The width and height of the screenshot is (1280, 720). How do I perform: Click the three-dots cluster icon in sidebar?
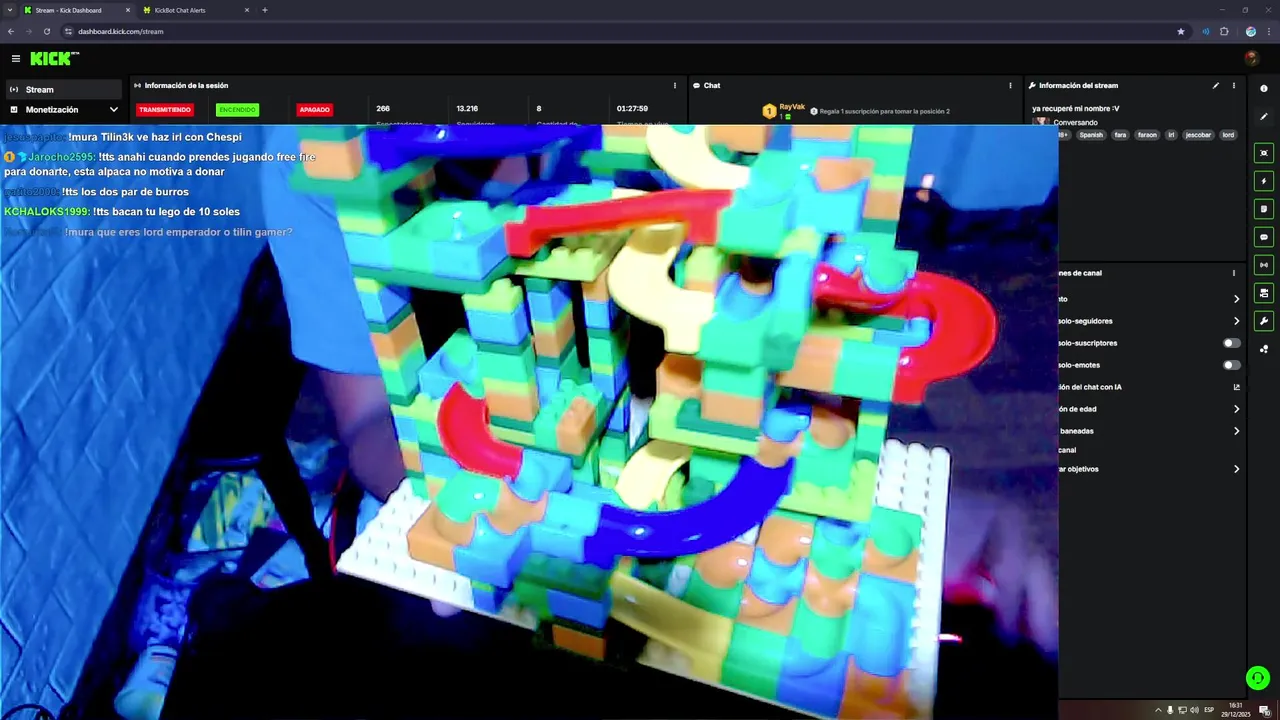(1264, 349)
